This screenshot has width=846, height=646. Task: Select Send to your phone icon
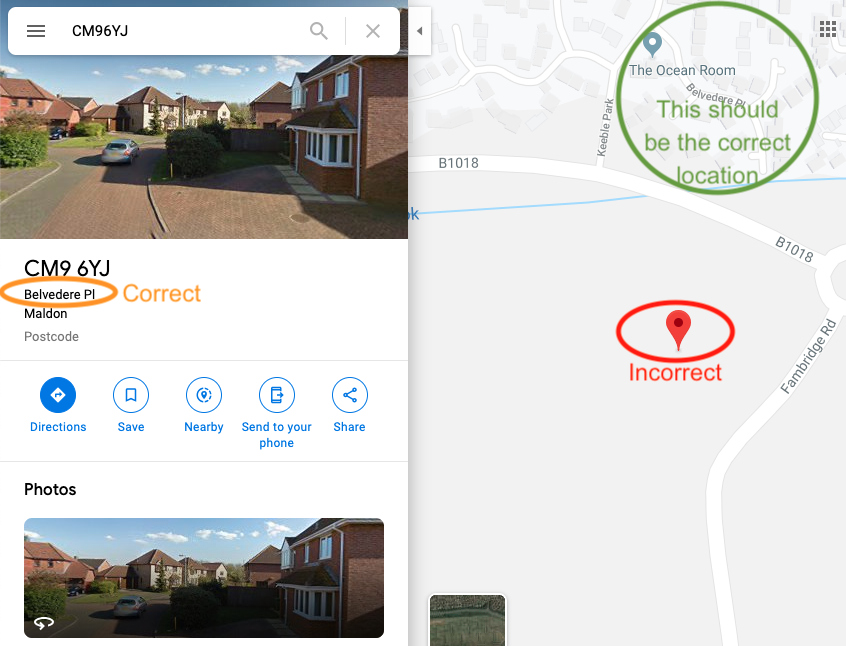(277, 395)
